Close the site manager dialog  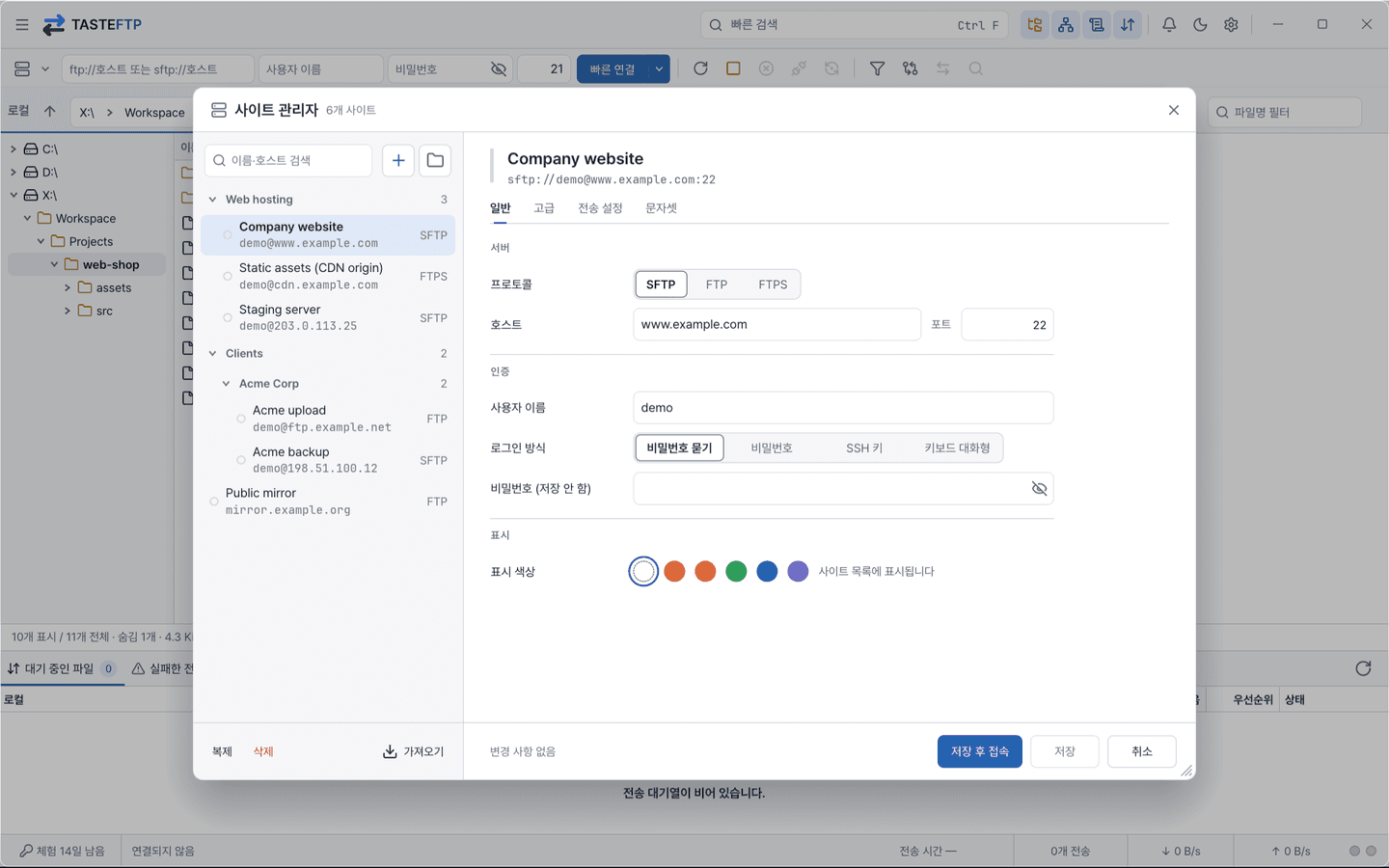(x=1174, y=110)
